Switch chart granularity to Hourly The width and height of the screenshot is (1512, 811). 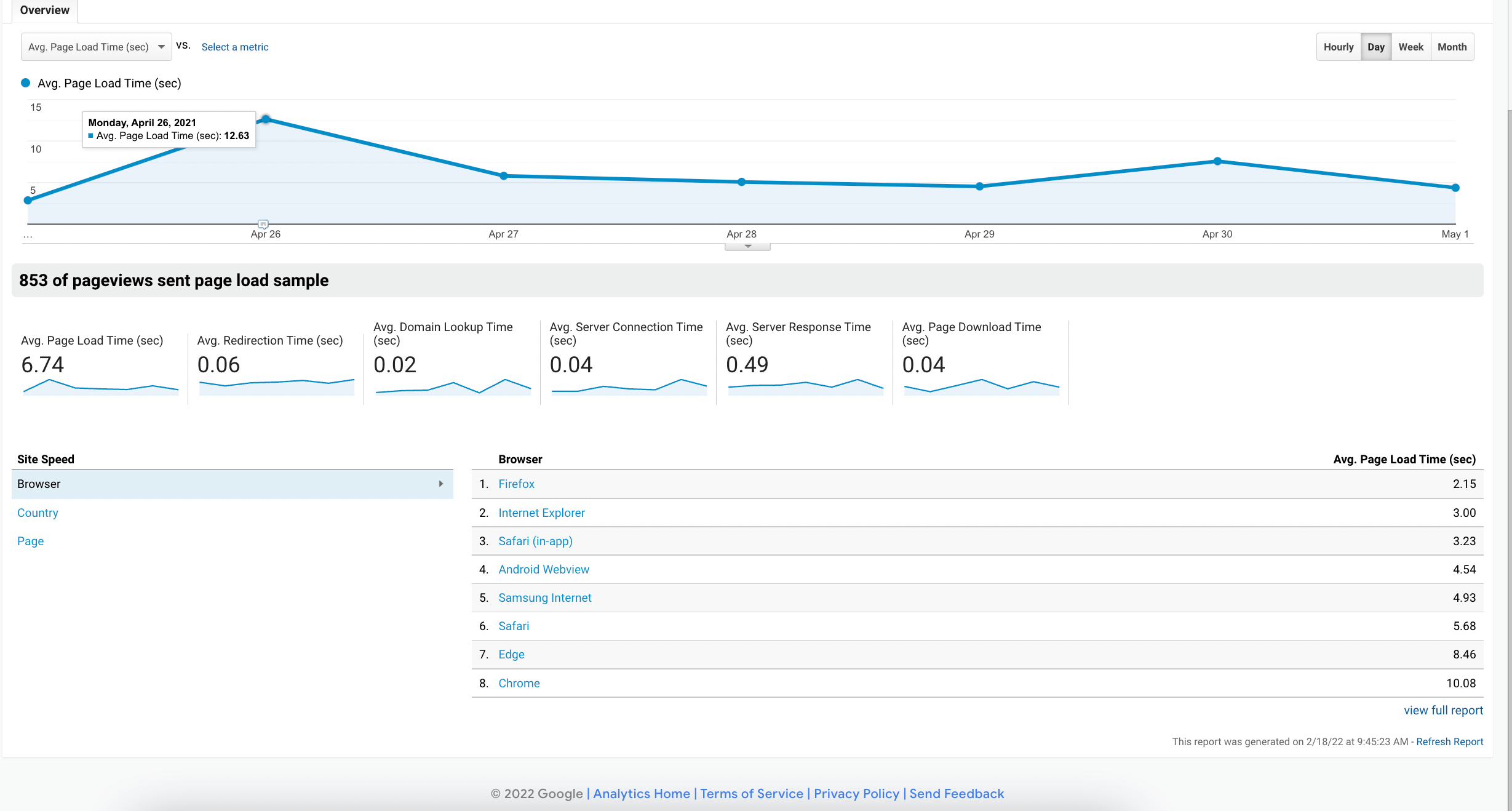tap(1338, 47)
